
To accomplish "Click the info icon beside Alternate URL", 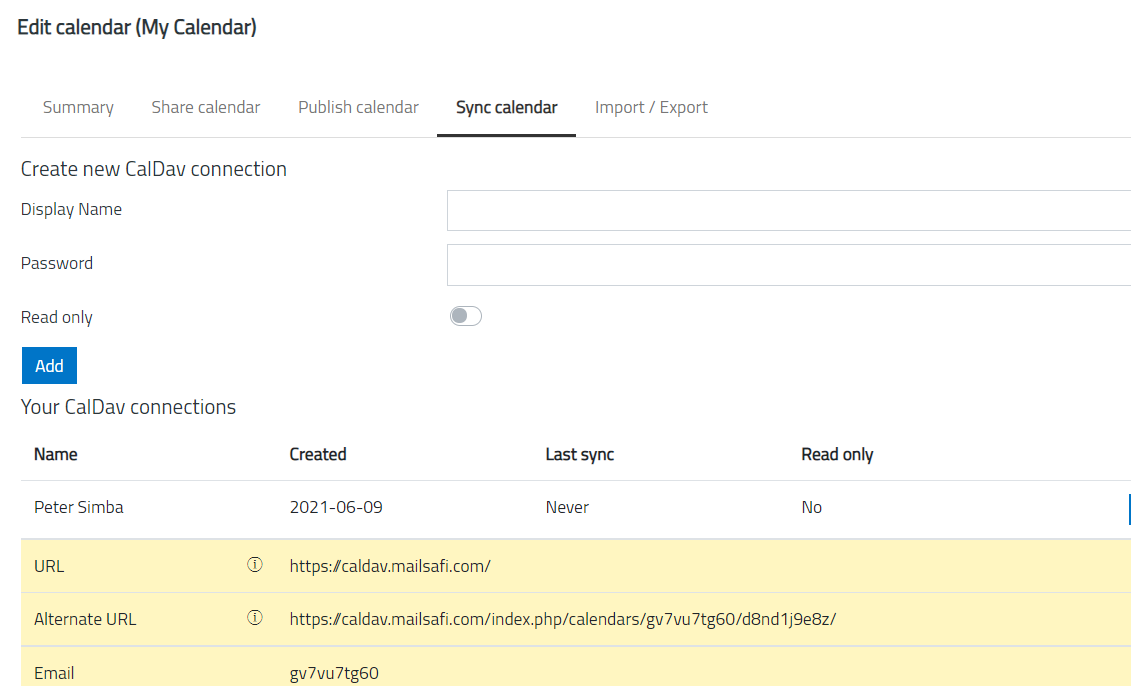I will pos(254,618).
